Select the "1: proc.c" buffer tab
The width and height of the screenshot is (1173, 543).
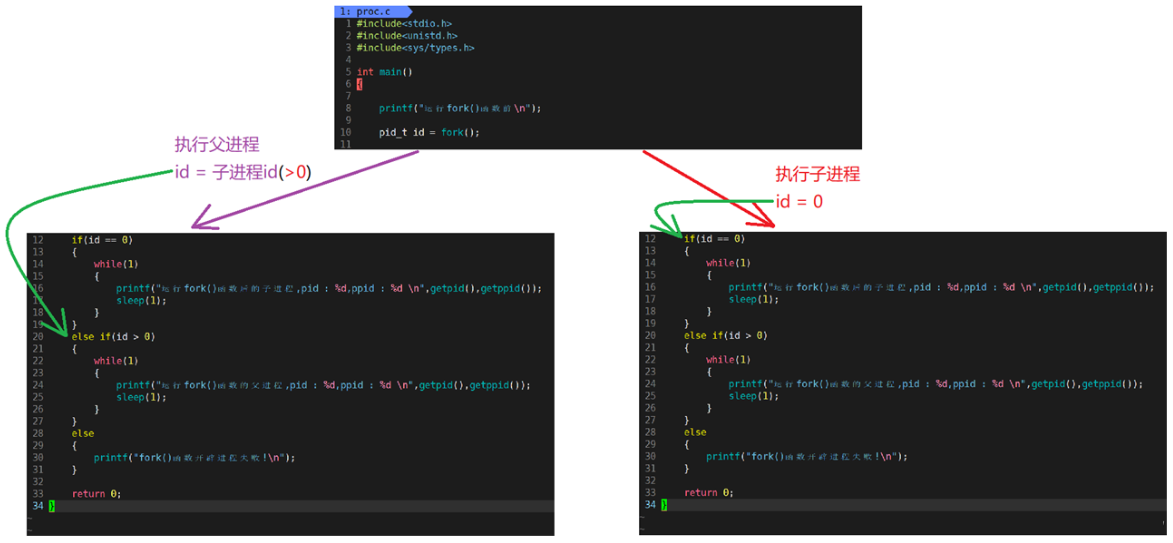tap(371, 11)
